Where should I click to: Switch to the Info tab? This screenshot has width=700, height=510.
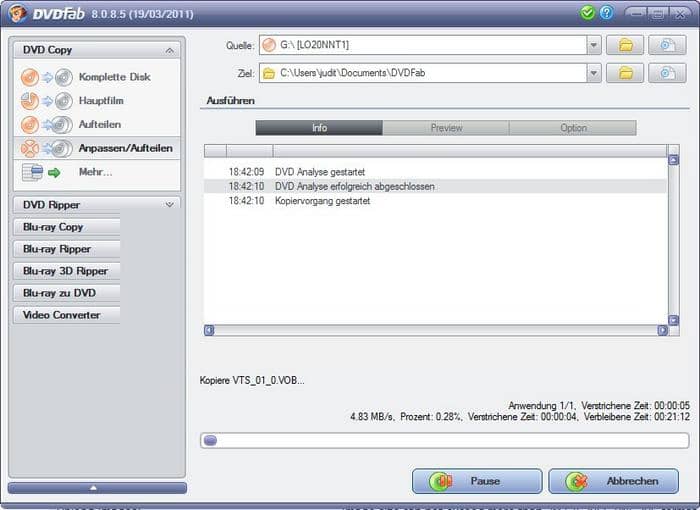click(319, 128)
